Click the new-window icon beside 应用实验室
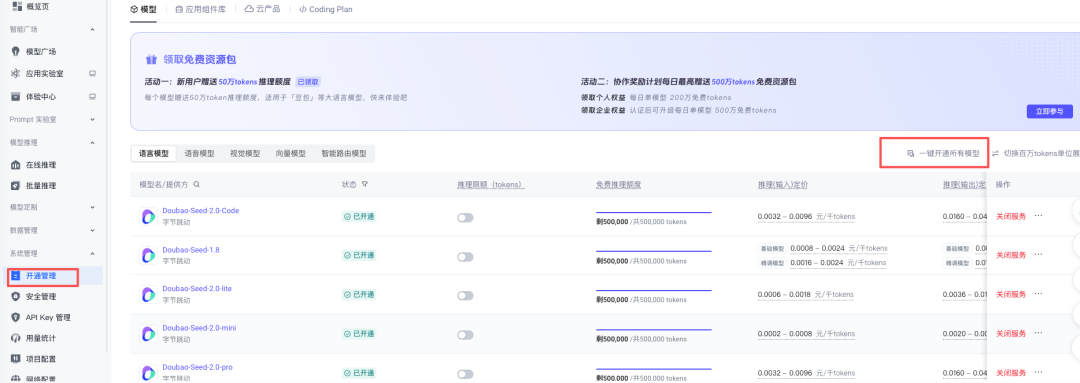The height and width of the screenshot is (383, 1080). (92, 73)
